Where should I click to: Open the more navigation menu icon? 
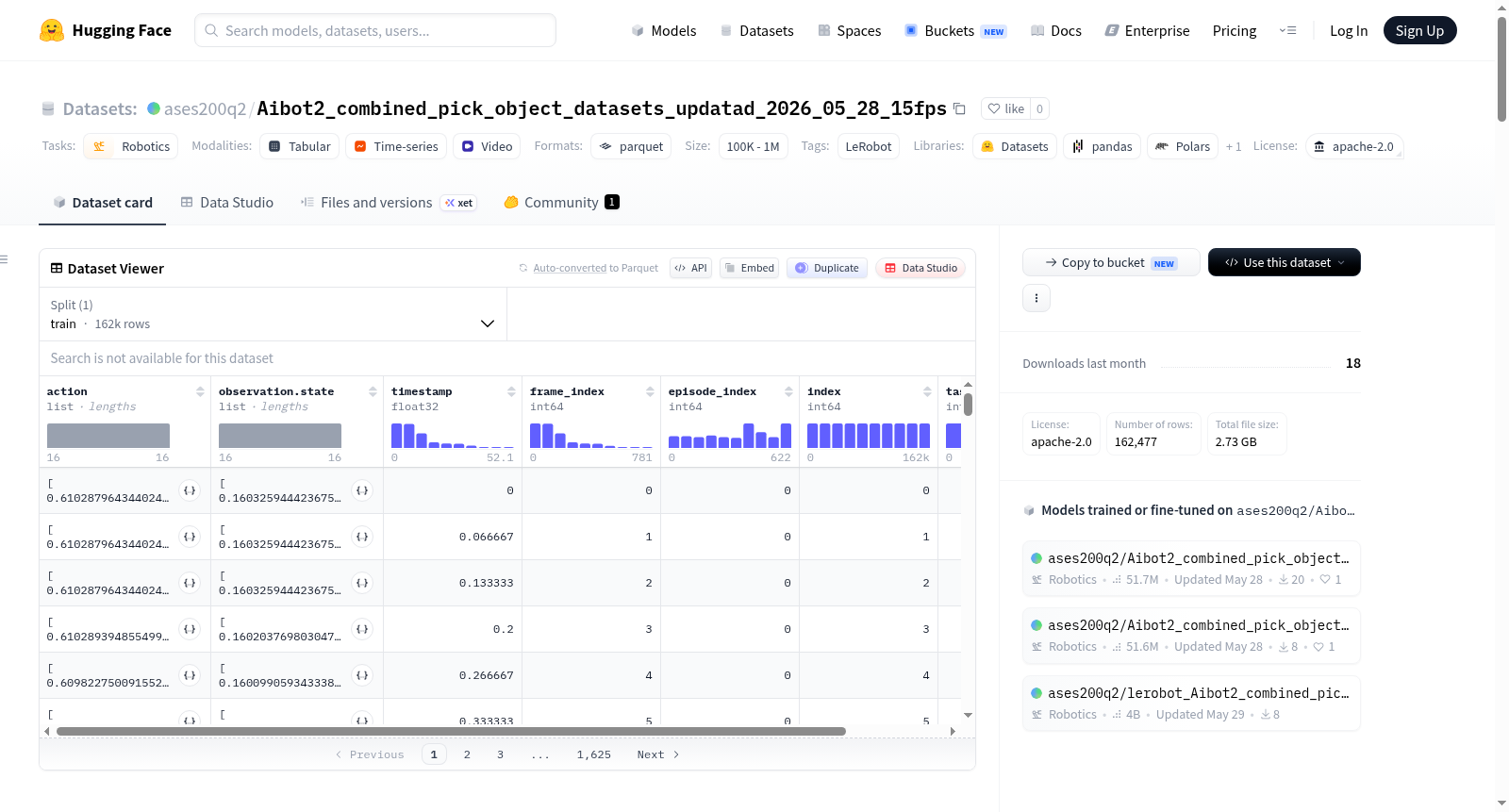pos(1287,30)
